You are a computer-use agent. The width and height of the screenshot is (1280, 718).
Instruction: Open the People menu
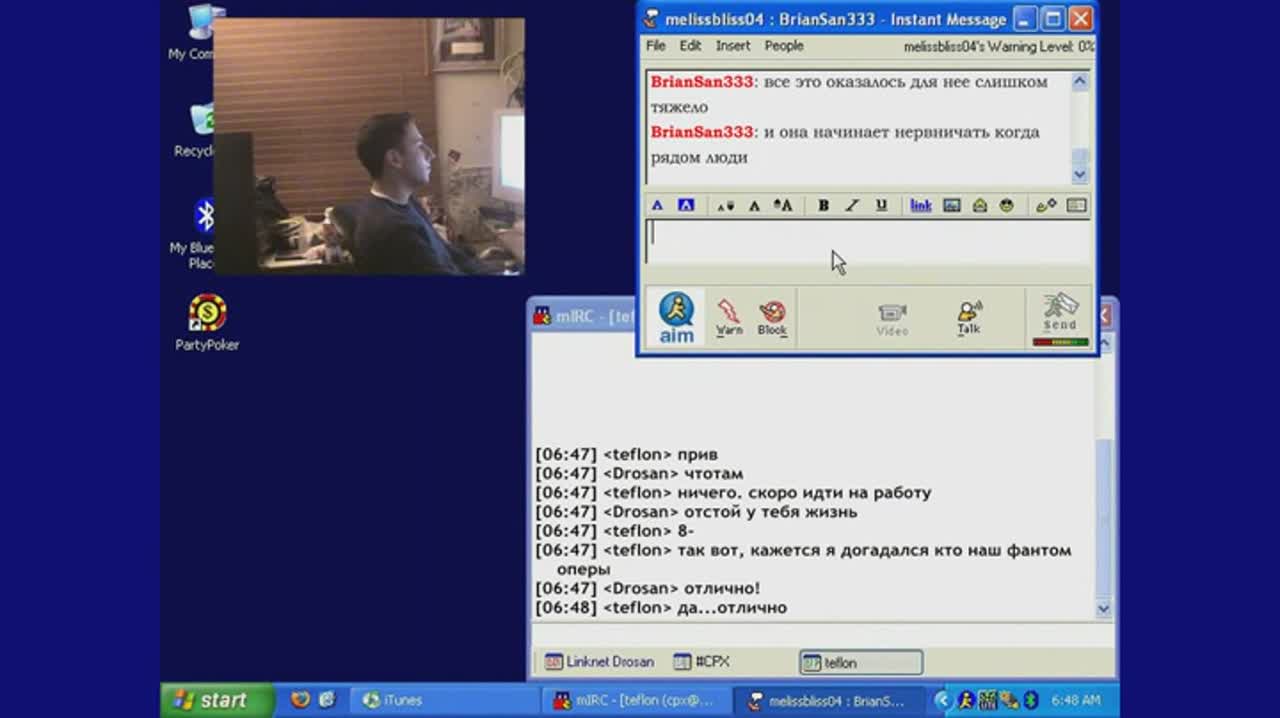coord(783,46)
